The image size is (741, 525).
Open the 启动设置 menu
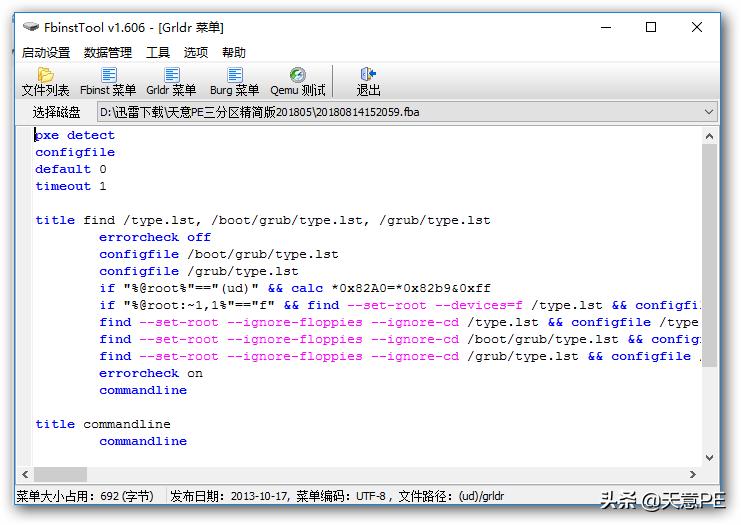coord(46,52)
